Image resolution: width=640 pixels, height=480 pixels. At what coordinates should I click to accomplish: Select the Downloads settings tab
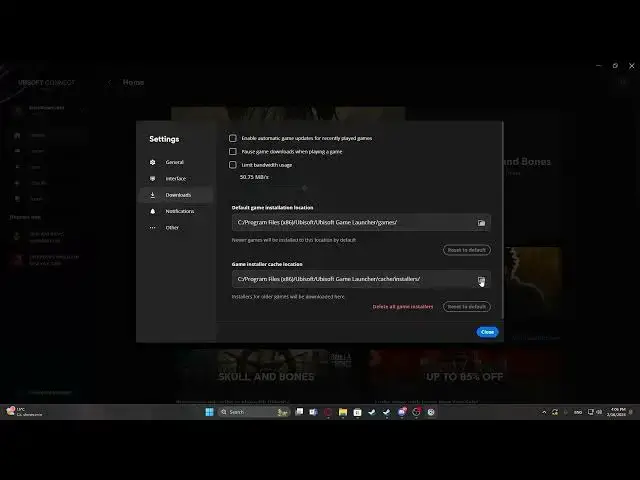176,195
